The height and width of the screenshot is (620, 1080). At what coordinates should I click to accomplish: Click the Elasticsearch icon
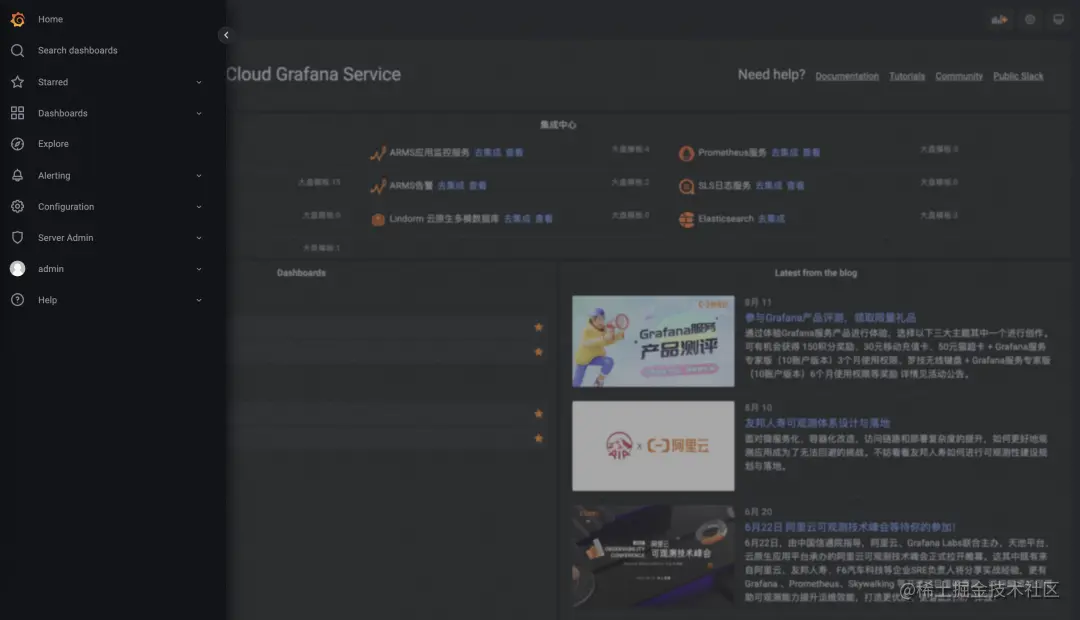coord(686,220)
